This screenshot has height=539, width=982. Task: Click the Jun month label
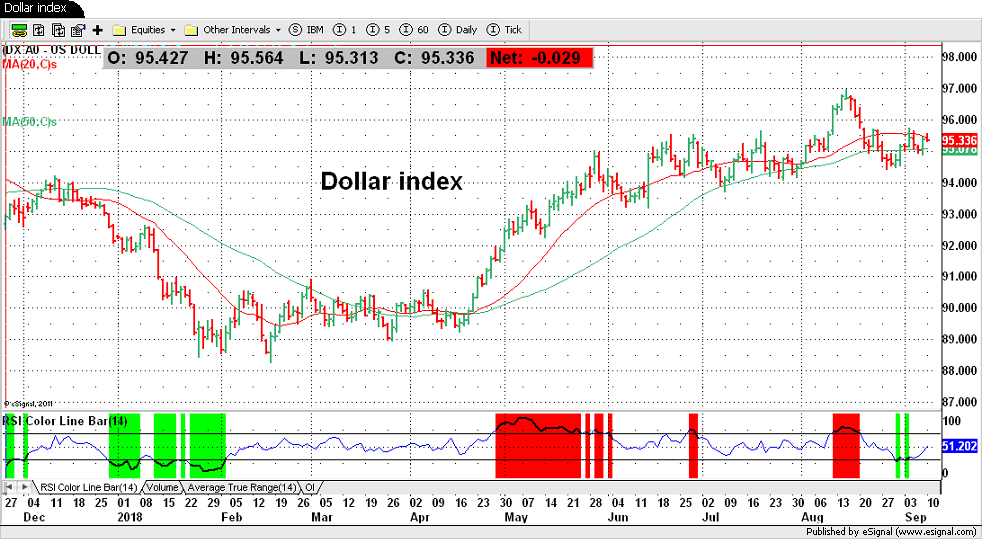[619, 518]
